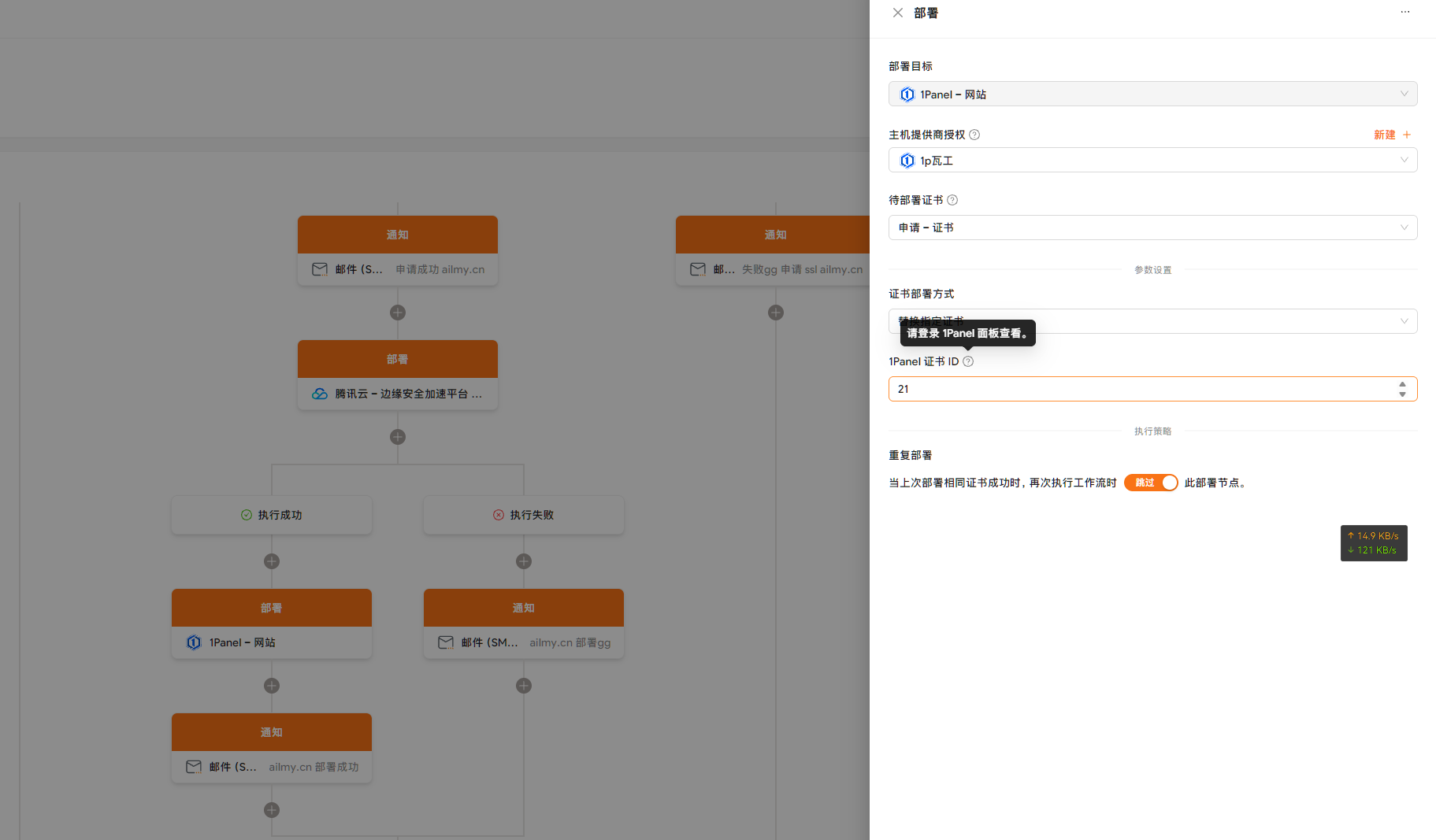Click plus node below 腾讯云 deploy card
1436x840 pixels.
pos(398,437)
